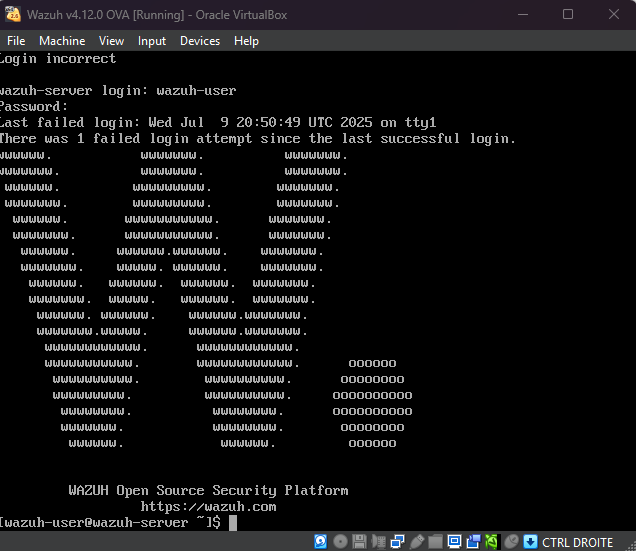Click the 'WAZUH Open Source Security Platform' line
Viewport: 636px width, 551px height.
[x=208, y=491]
